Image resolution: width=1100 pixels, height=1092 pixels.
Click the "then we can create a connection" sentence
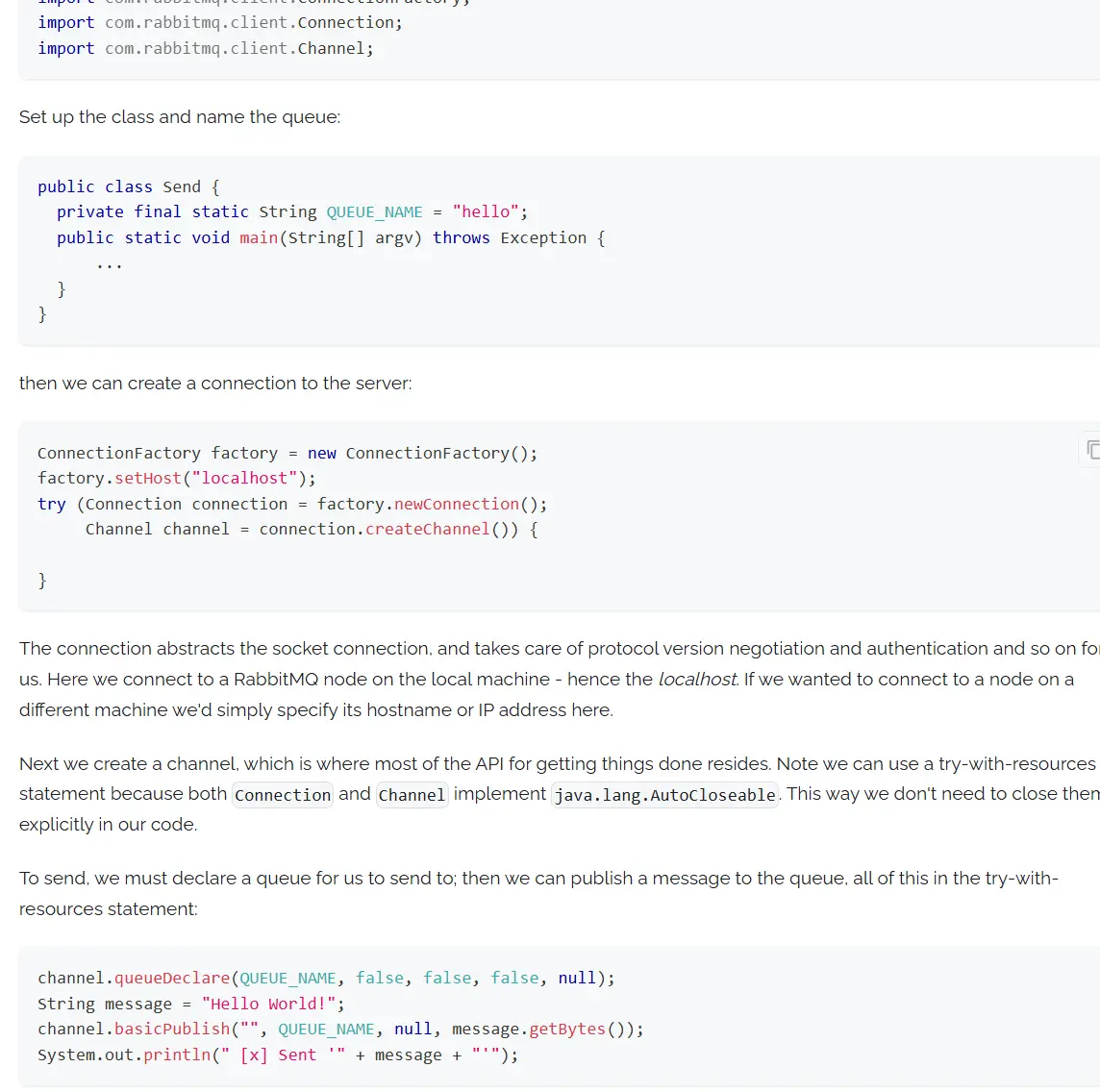coord(215,384)
